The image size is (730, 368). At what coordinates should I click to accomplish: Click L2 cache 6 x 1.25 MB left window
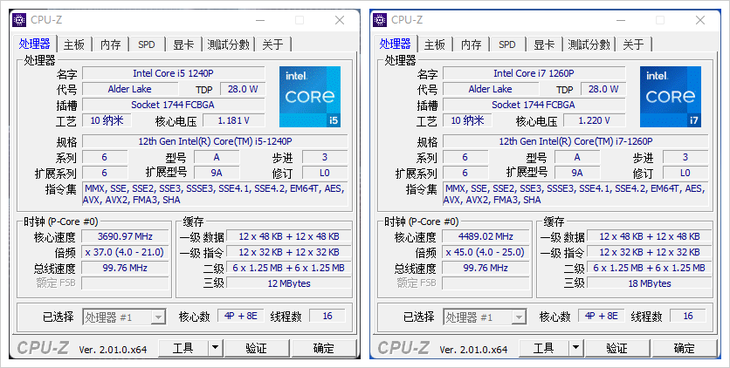point(289,268)
